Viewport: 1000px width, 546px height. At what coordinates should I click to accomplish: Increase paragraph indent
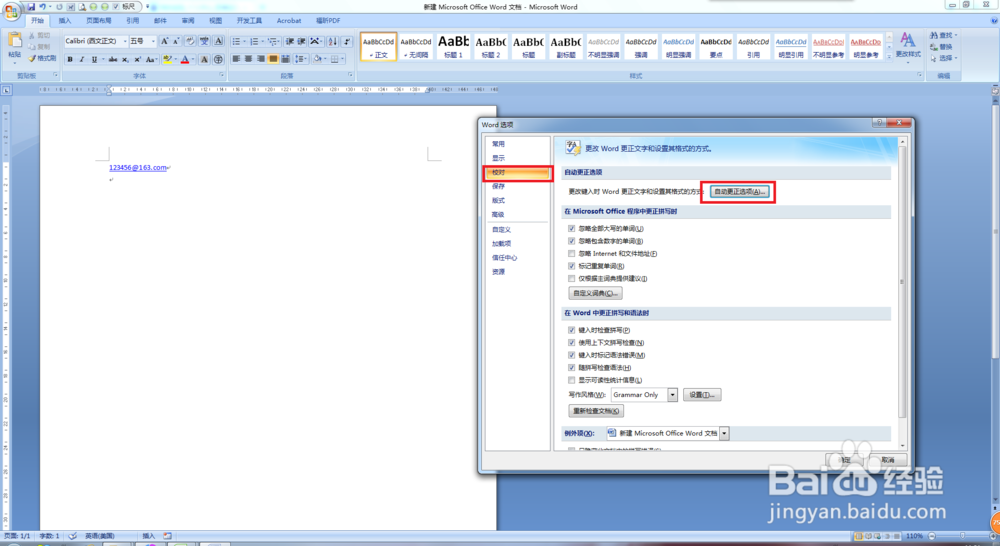[x=302, y=41]
